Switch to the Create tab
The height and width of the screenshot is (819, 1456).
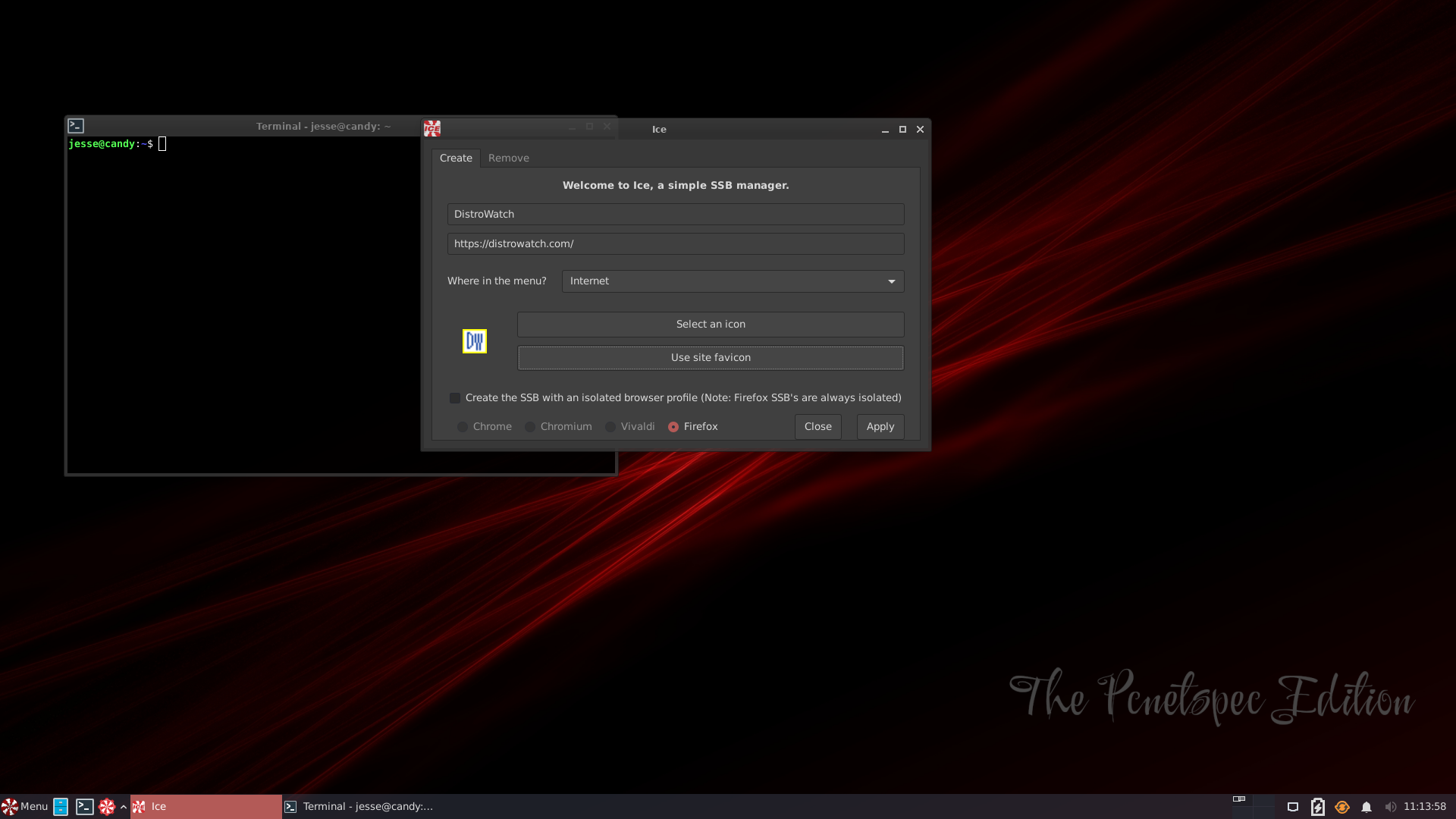tap(456, 158)
